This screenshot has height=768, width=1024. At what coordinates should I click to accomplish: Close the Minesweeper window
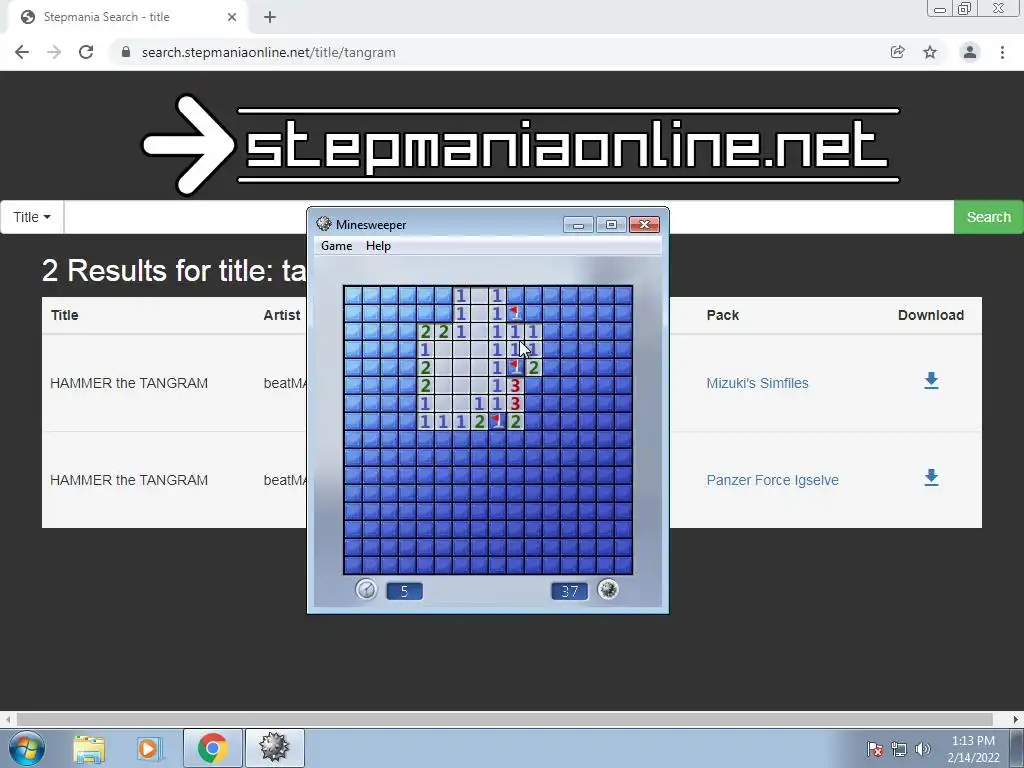tap(645, 225)
